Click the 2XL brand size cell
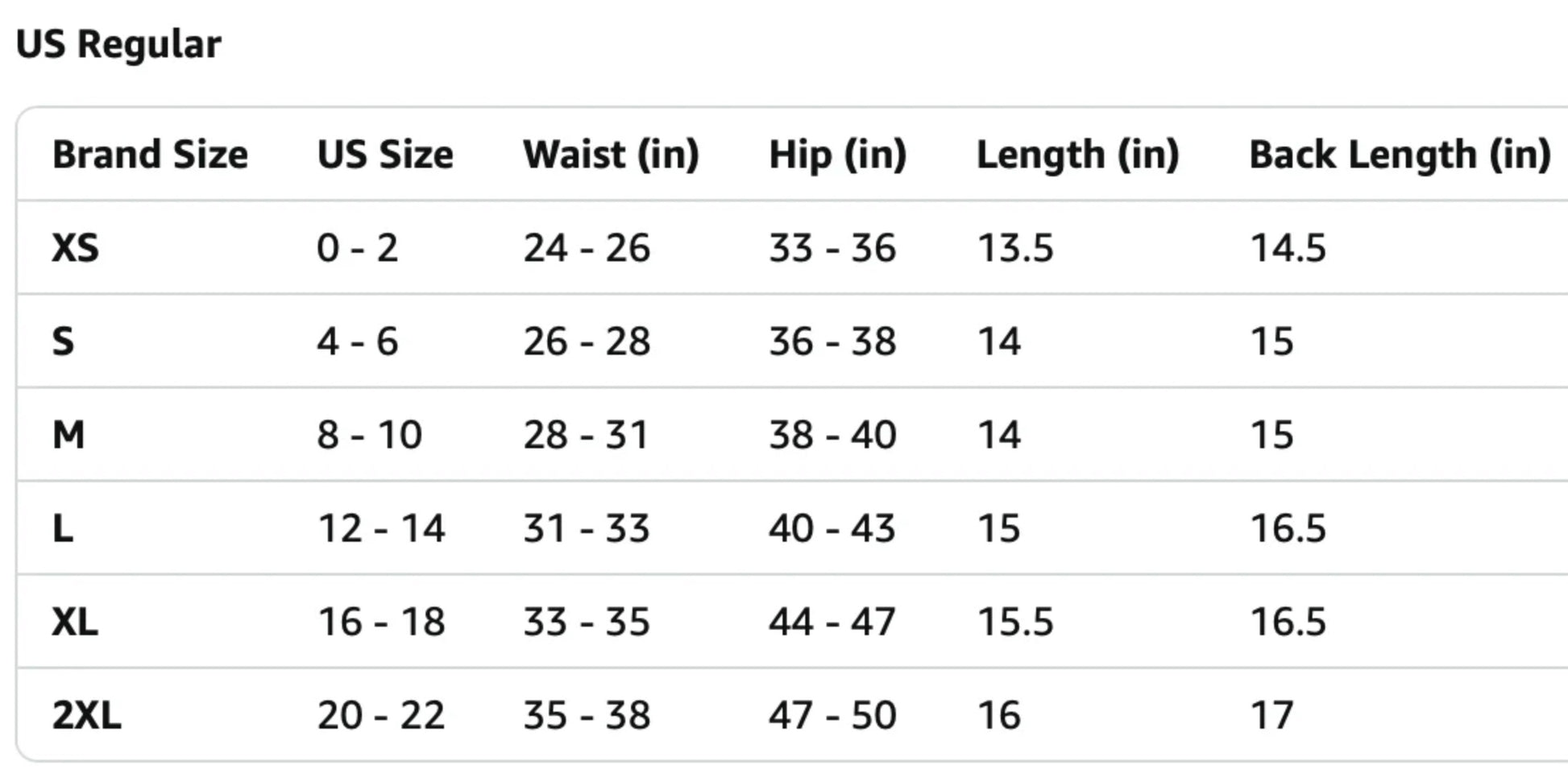1568x769 pixels. coord(86,716)
